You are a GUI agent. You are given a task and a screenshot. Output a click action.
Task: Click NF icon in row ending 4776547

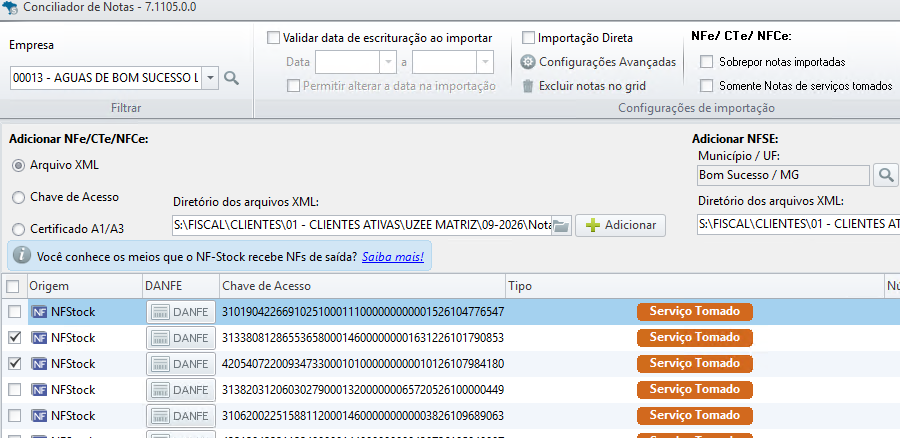point(39,312)
